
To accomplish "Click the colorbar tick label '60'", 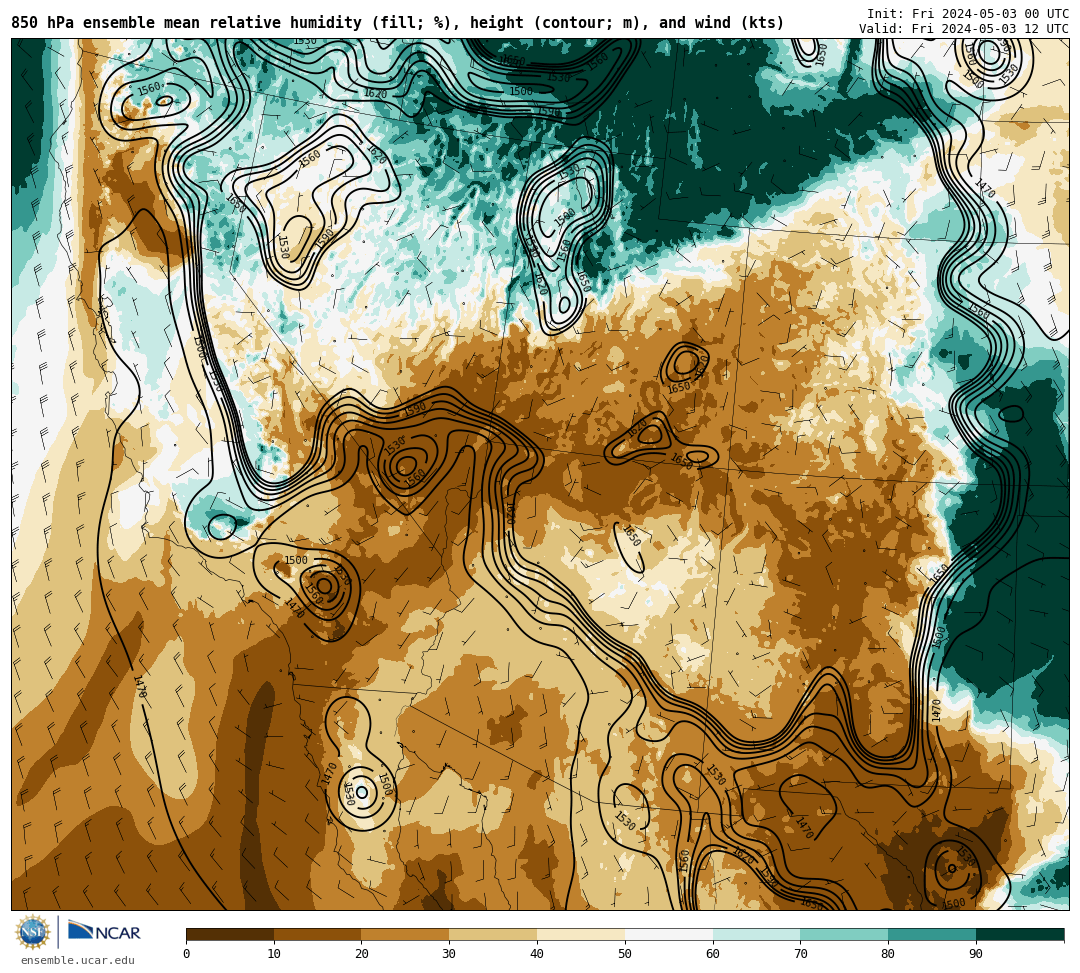I will coord(713,954).
